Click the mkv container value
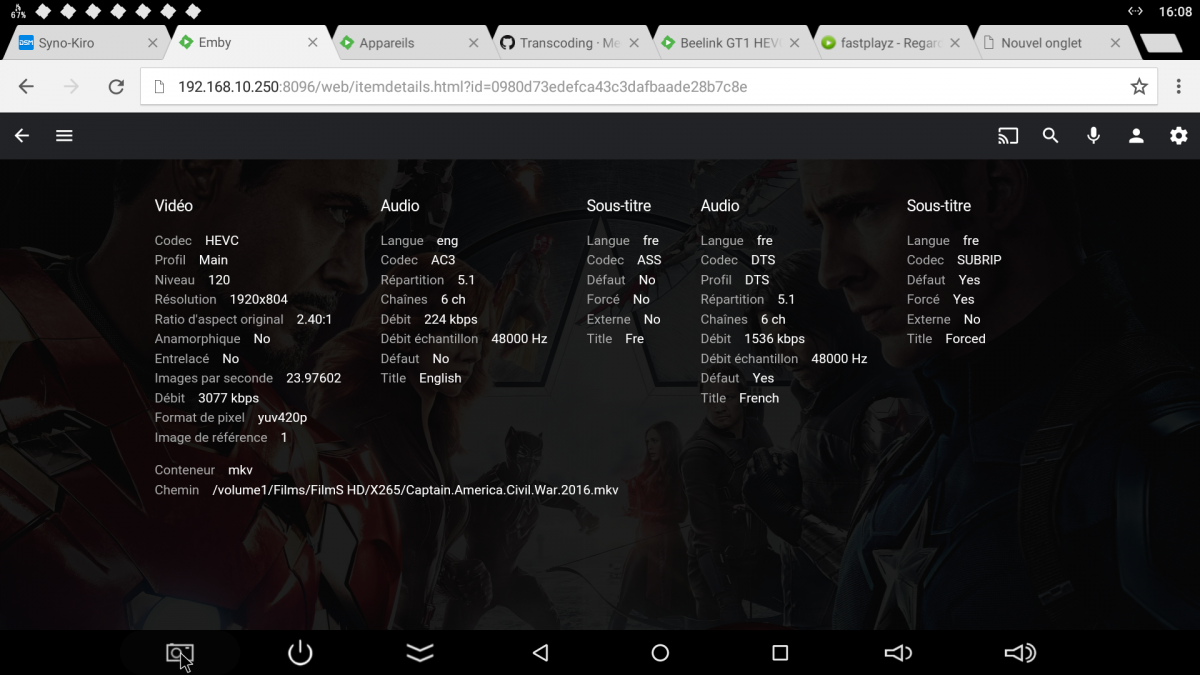Image resolution: width=1200 pixels, height=675 pixels. (240, 470)
